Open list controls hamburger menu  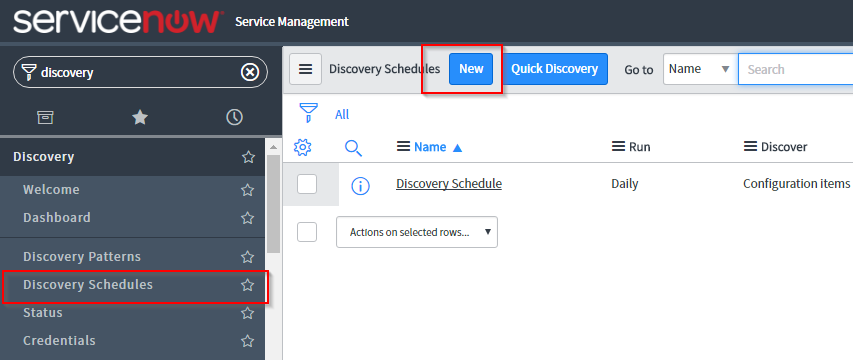(x=306, y=69)
